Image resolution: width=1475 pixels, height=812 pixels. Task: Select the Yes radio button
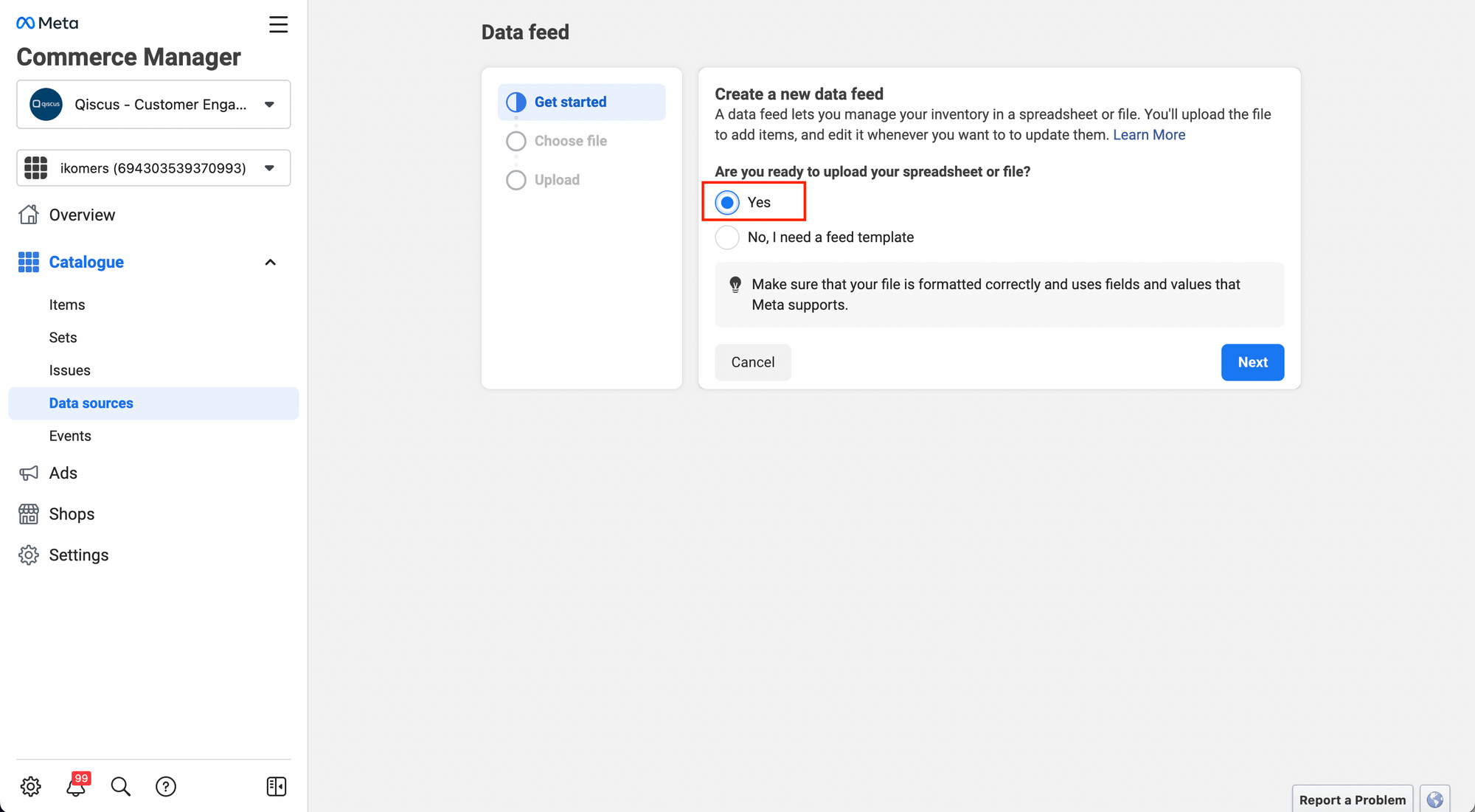[x=727, y=202]
